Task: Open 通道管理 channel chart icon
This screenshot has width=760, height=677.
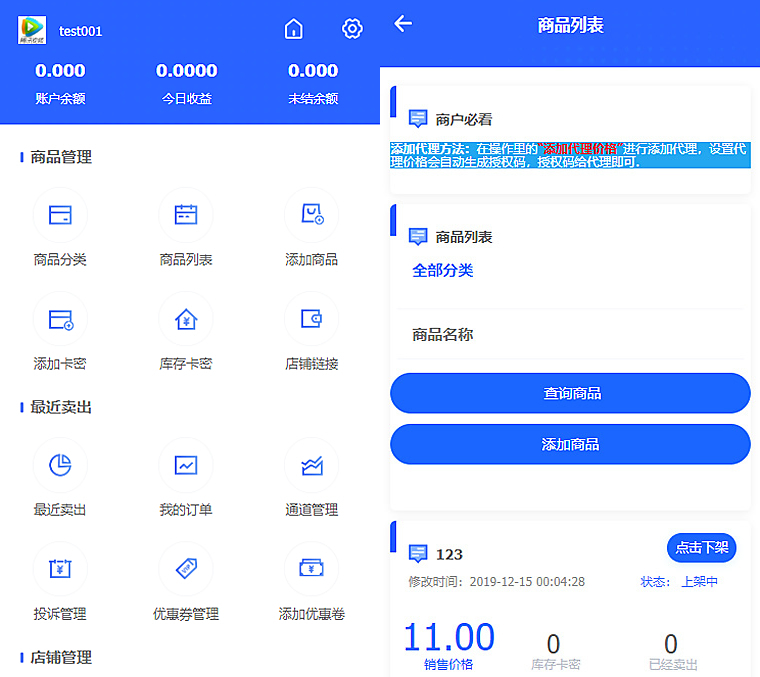Action: [312, 465]
